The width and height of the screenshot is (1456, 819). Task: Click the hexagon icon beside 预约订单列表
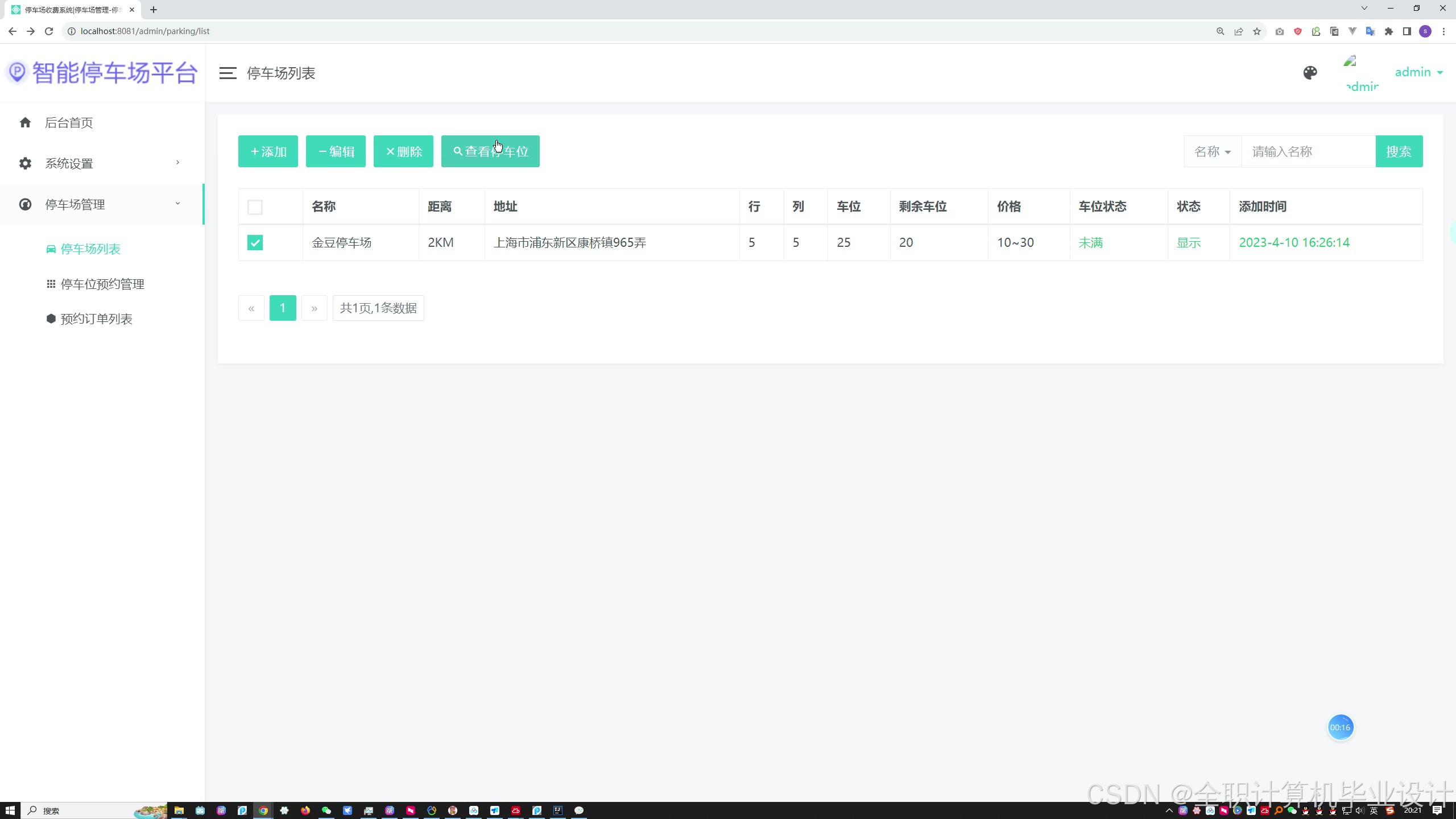[x=51, y=318]
